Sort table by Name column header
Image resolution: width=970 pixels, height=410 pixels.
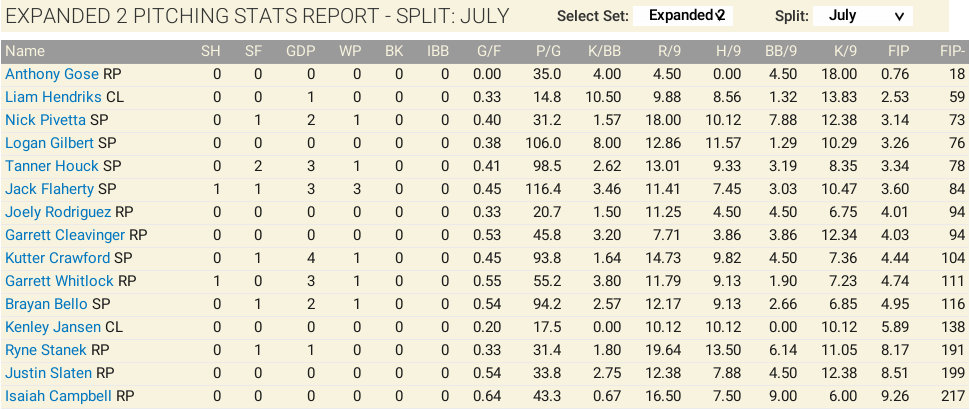(25, 51)
